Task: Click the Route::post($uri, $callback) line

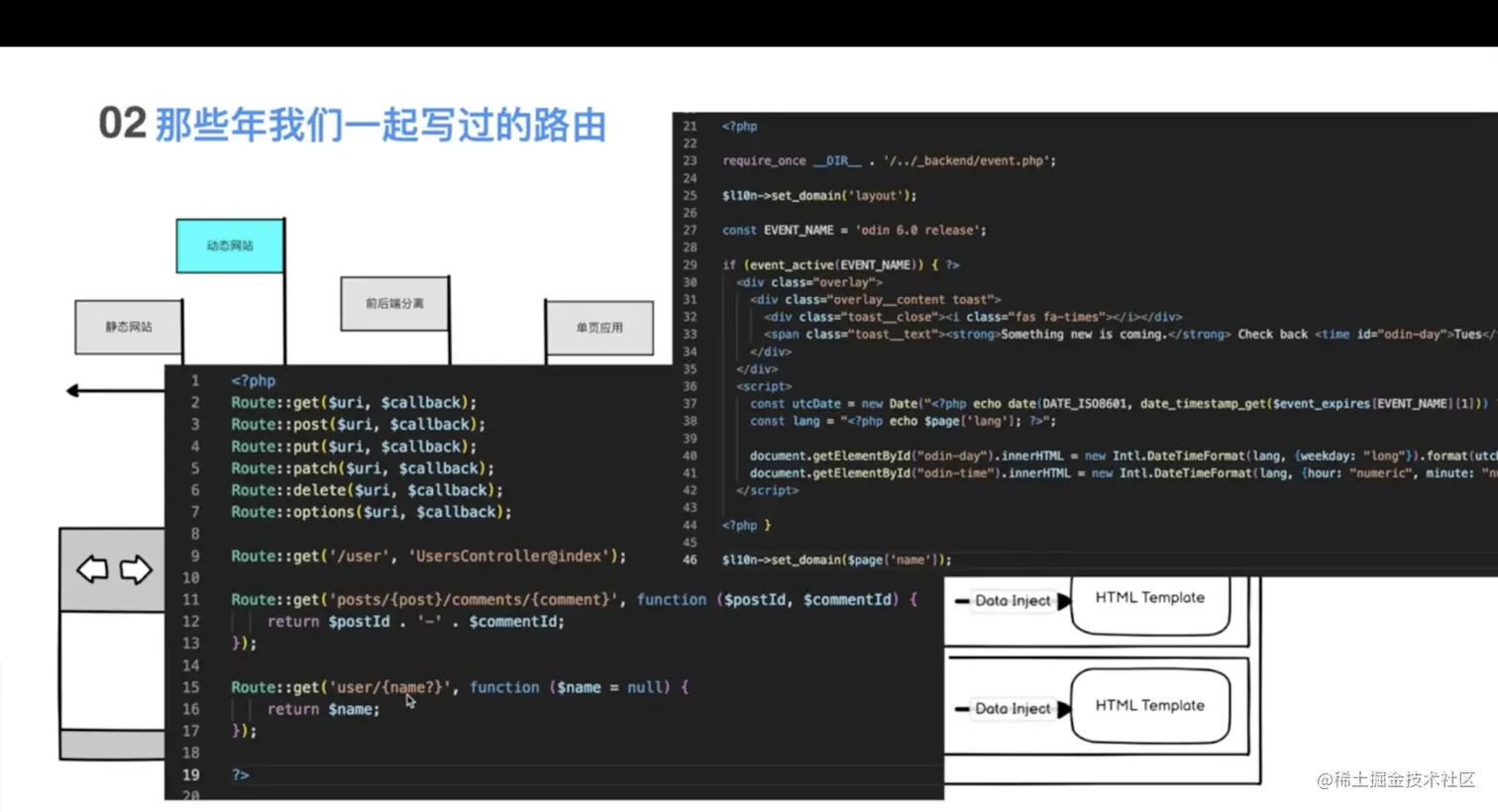Action: coord(358,424)
